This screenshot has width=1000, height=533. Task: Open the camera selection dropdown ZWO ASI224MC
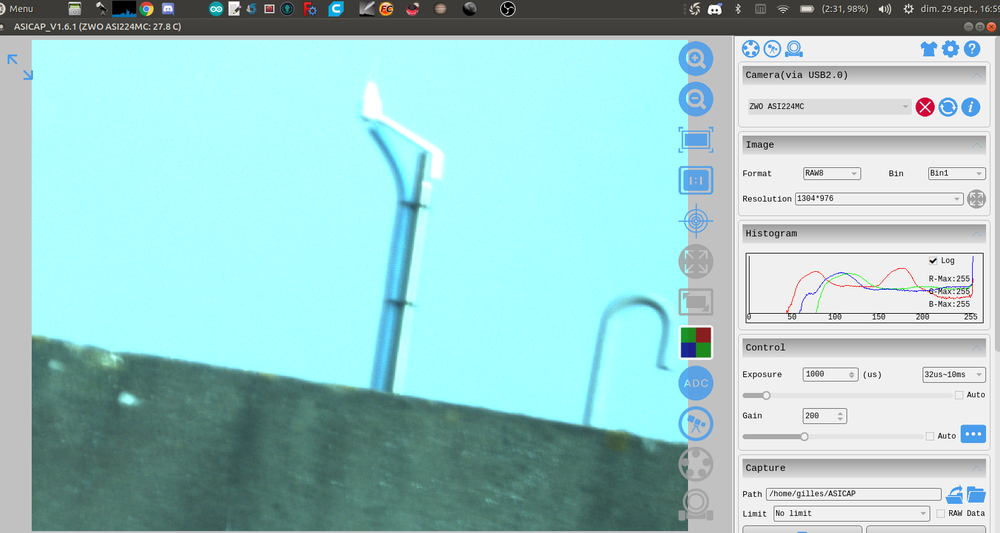click(x=828, y=106)
